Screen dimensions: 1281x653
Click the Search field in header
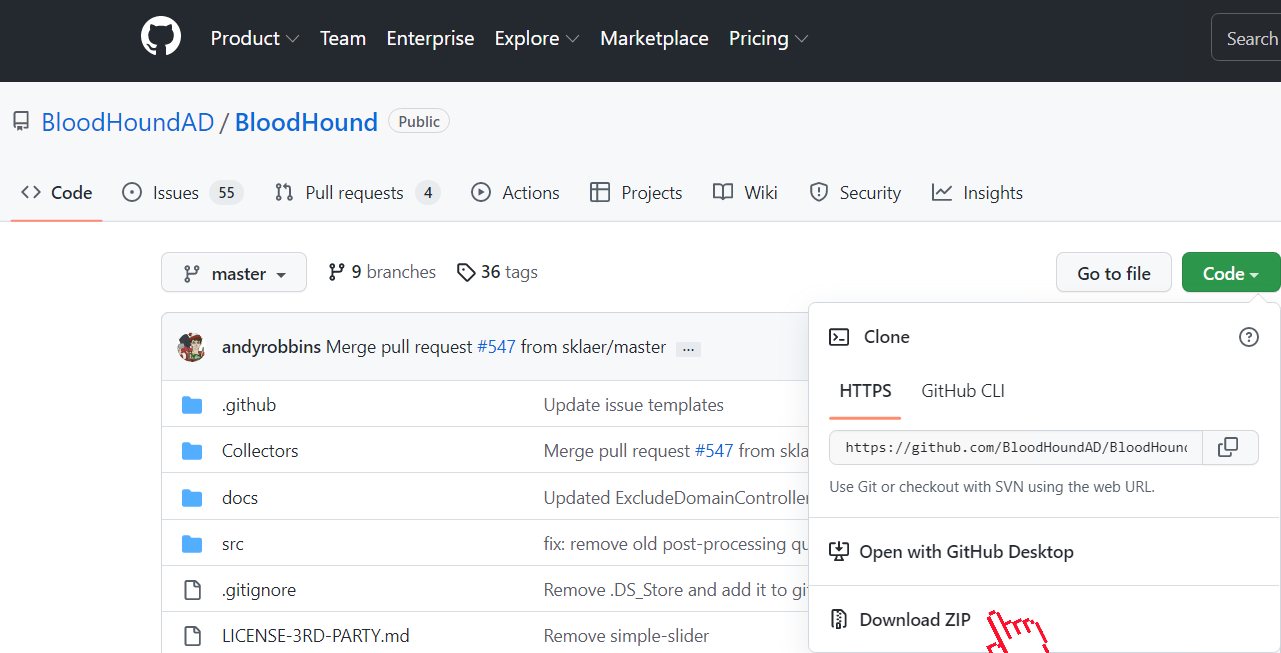tap(1246, 39)
